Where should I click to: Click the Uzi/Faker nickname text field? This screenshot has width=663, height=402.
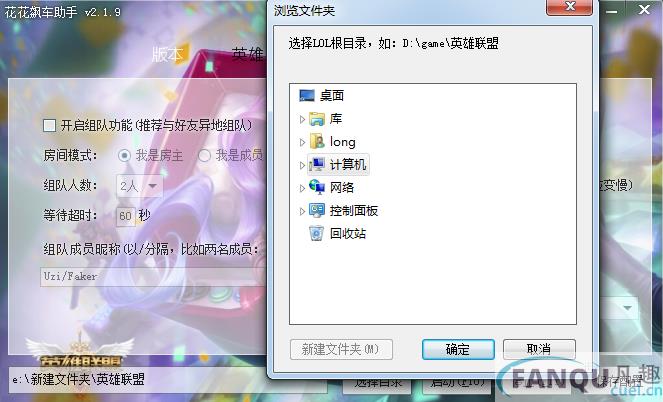153,276
